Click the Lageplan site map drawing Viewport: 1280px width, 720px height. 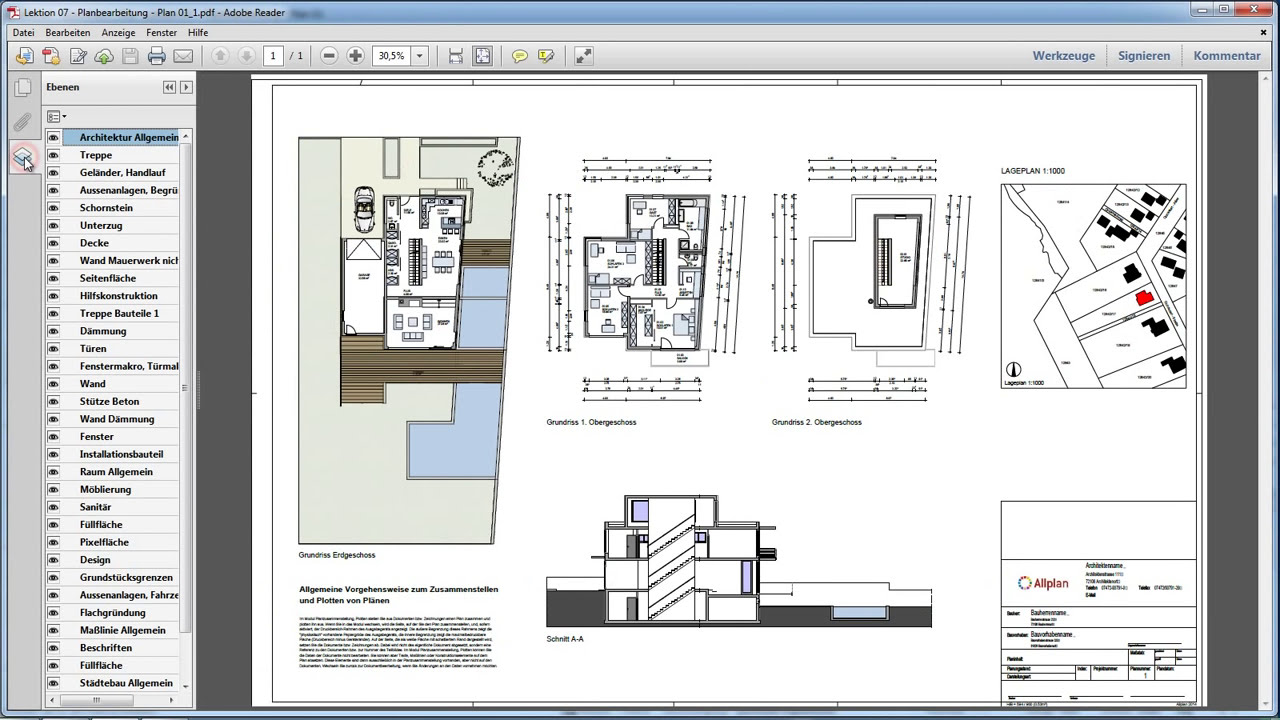tap(1093, 286)
